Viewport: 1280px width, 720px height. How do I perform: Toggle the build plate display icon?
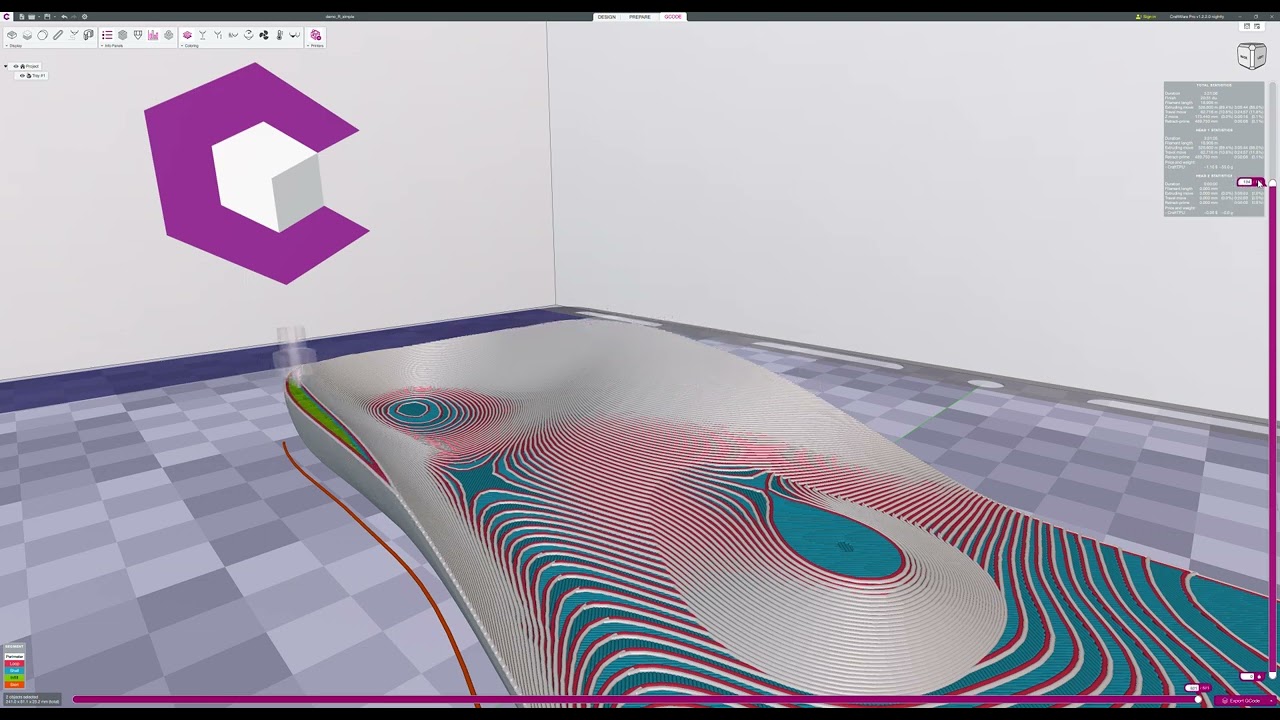click(x=12, y=35)
